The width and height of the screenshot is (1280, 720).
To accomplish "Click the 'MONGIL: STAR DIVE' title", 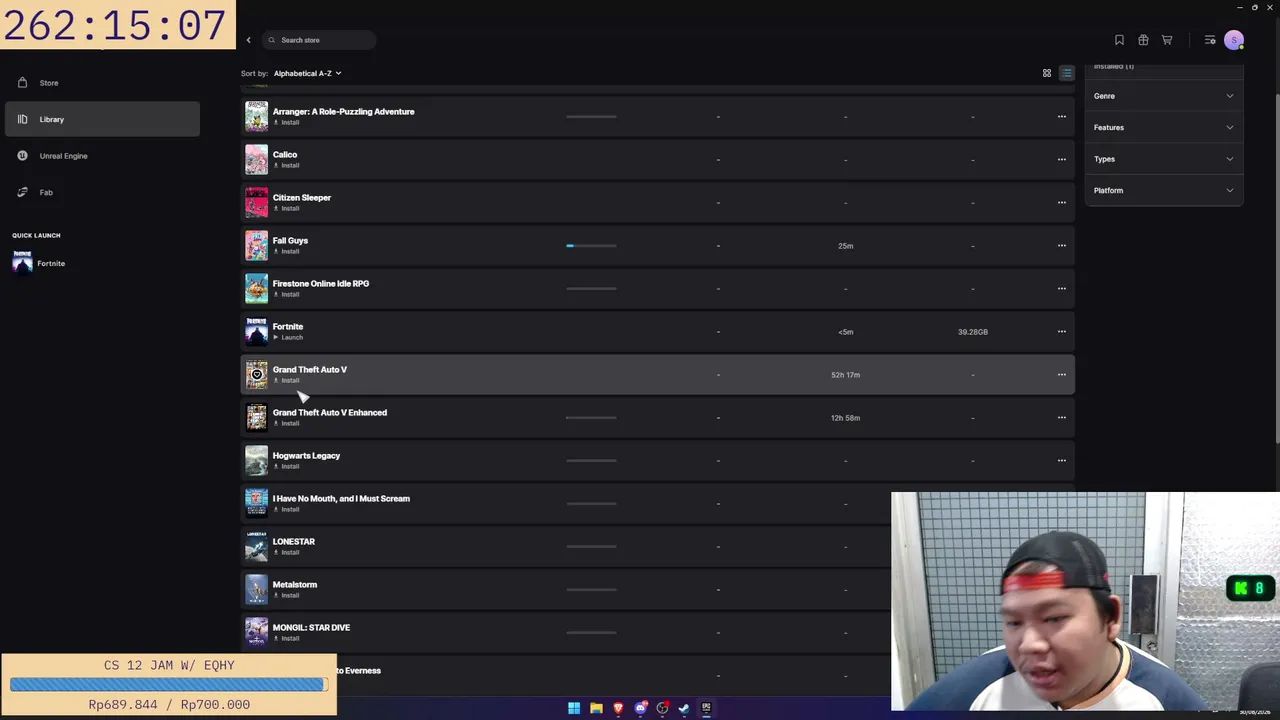I will click(x=311, y=628).
